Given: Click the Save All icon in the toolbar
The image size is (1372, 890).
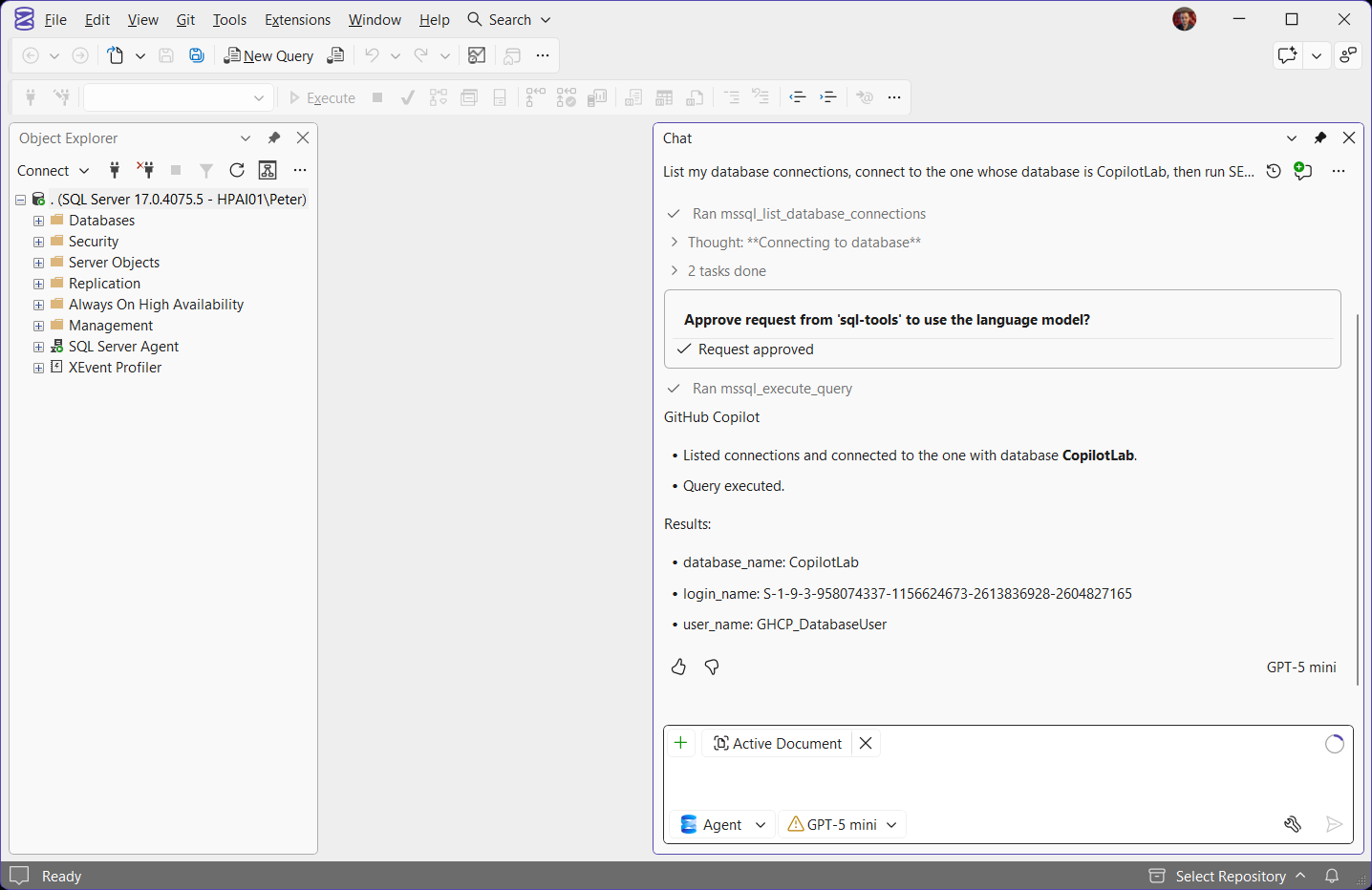Looking at the screenshot, I should tap(197, 55).
